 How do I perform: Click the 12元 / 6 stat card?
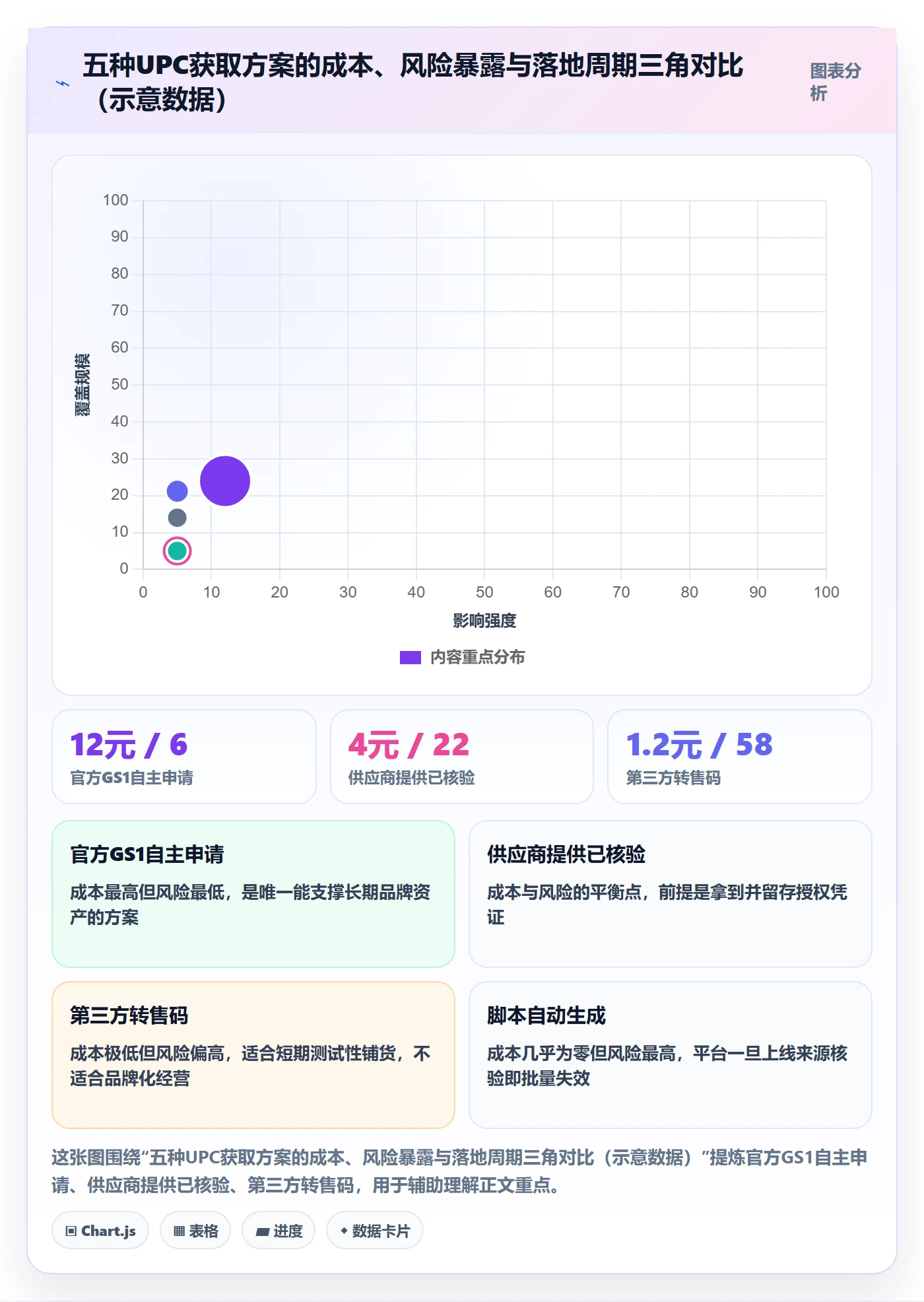pyautogui.click(x=184, y=757)
